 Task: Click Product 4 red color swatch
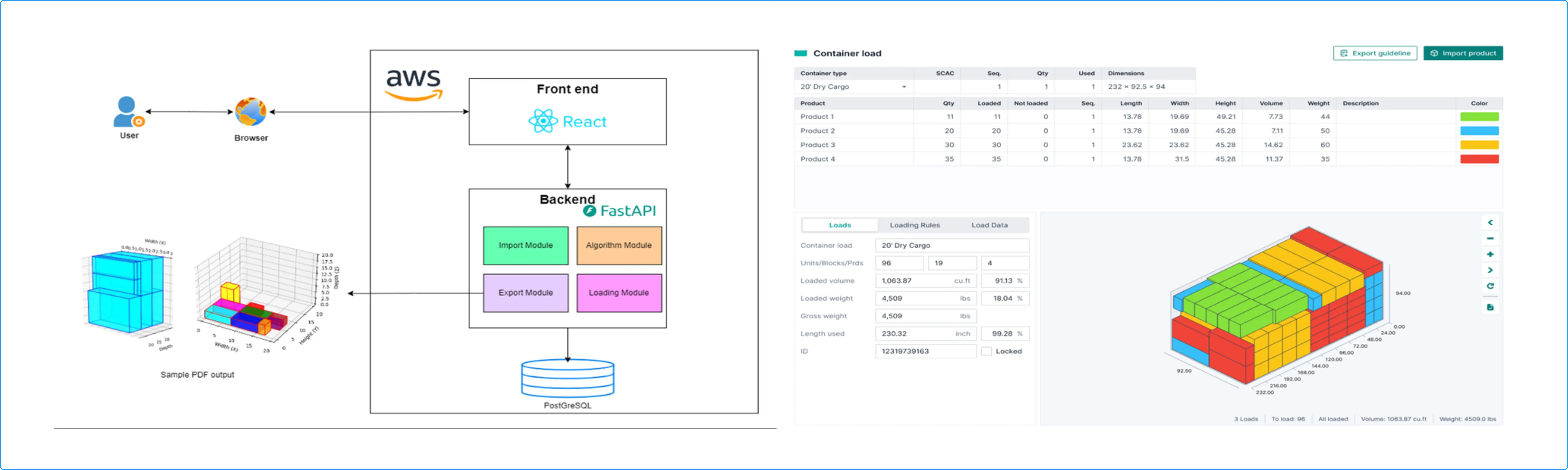click(x=1479, y=159)
